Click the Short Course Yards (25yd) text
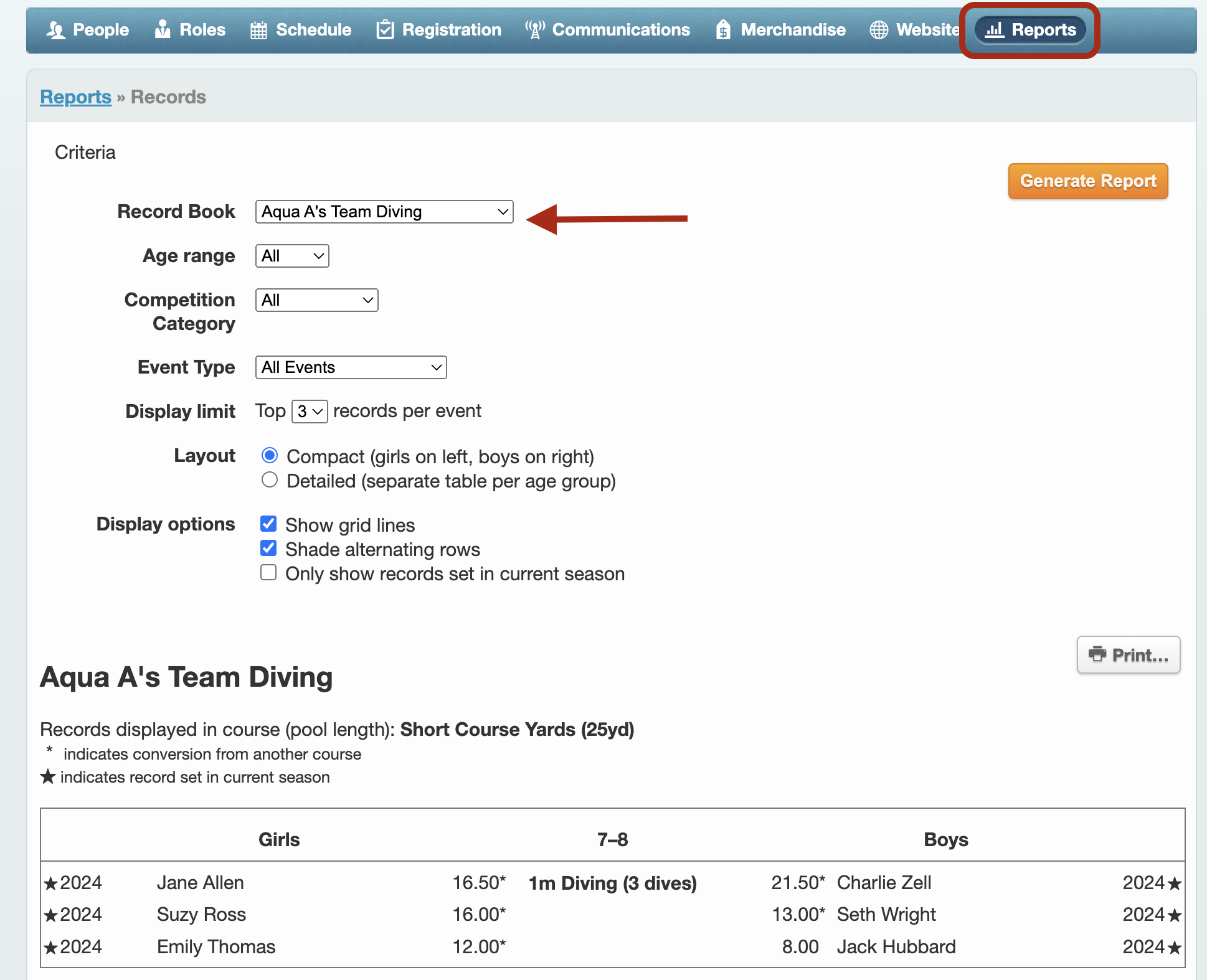1207x980 pixels. click(x=517, y=730)
